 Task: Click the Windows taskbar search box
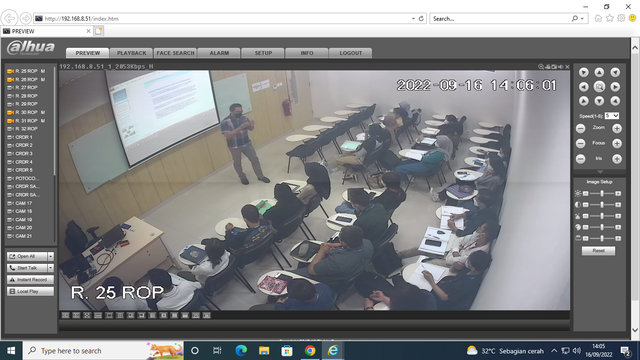pos(103,351)
